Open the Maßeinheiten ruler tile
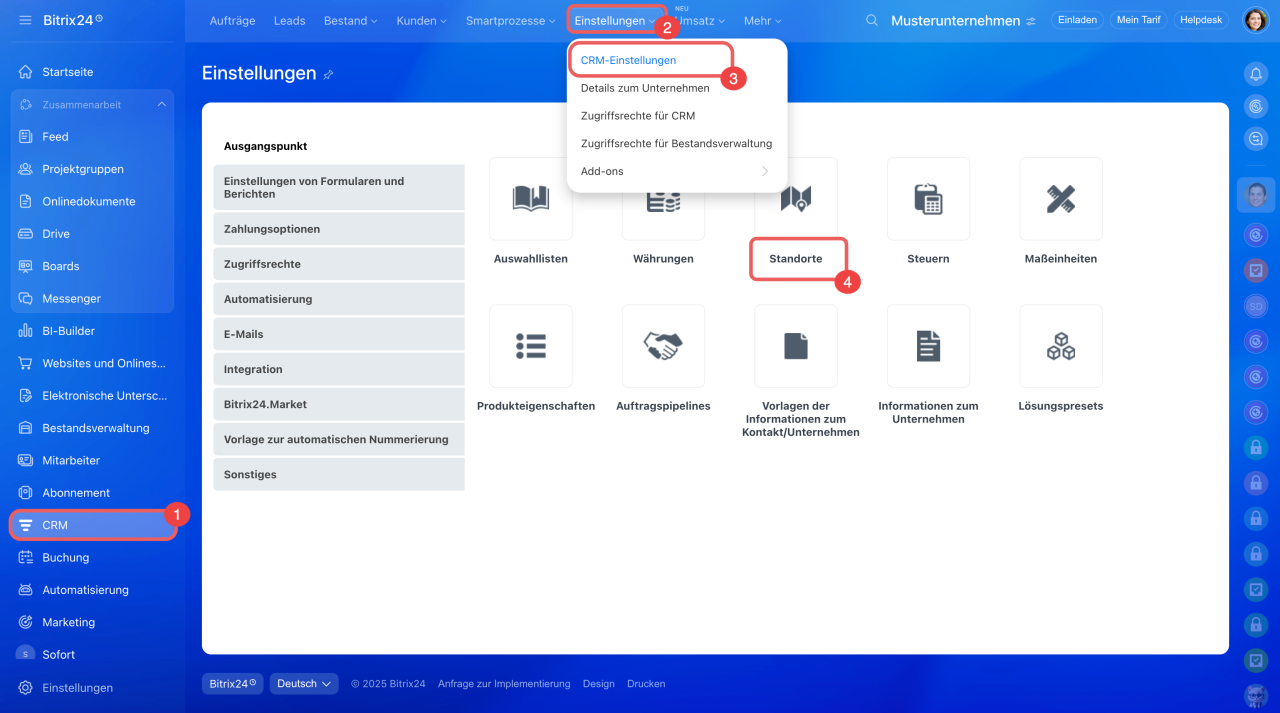1280x713 pixels. pyautogui.click(x=1061, y=199)
